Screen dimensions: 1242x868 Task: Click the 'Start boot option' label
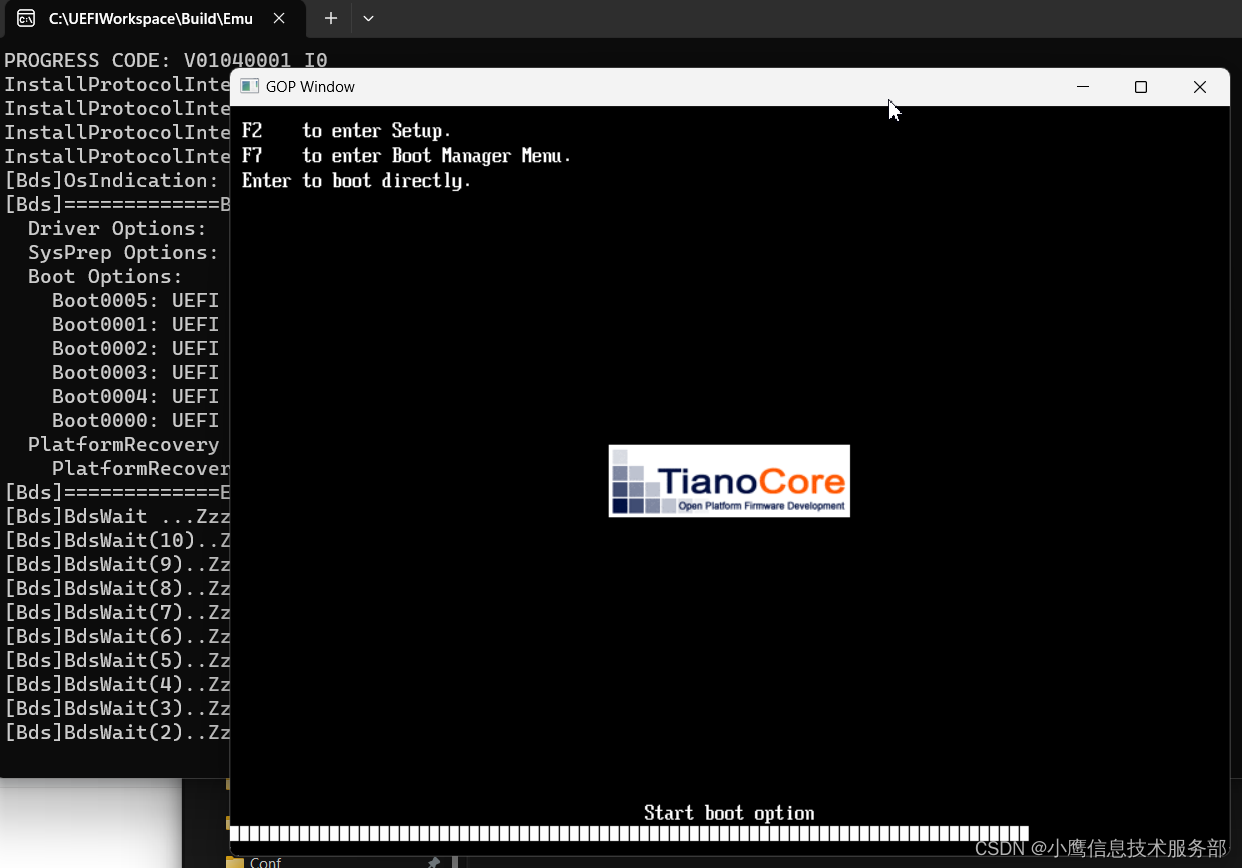(x=729, y=813)
